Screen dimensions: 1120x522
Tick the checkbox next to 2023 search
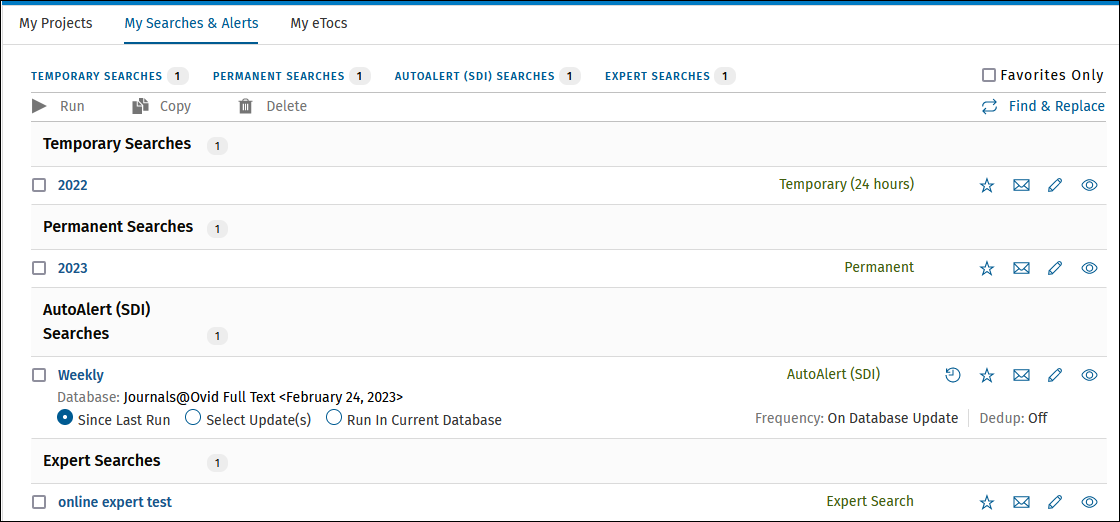coord(39,268)
